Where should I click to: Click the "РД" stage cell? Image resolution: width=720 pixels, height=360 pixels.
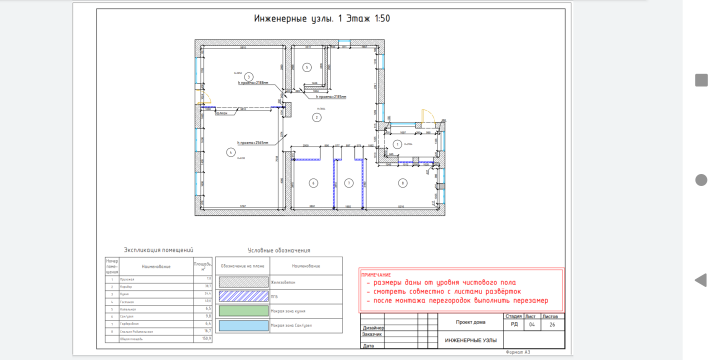514,325
